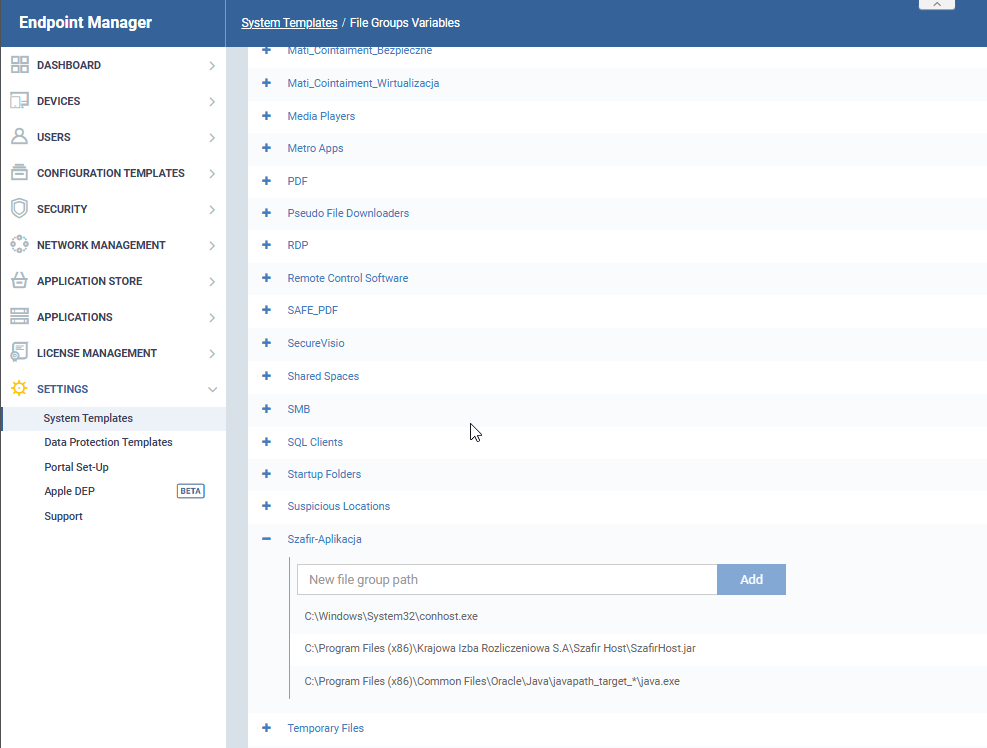Click the Application Store basket icon
The height and width of the screenshot is (748, 987).
[x=19, y=281]
